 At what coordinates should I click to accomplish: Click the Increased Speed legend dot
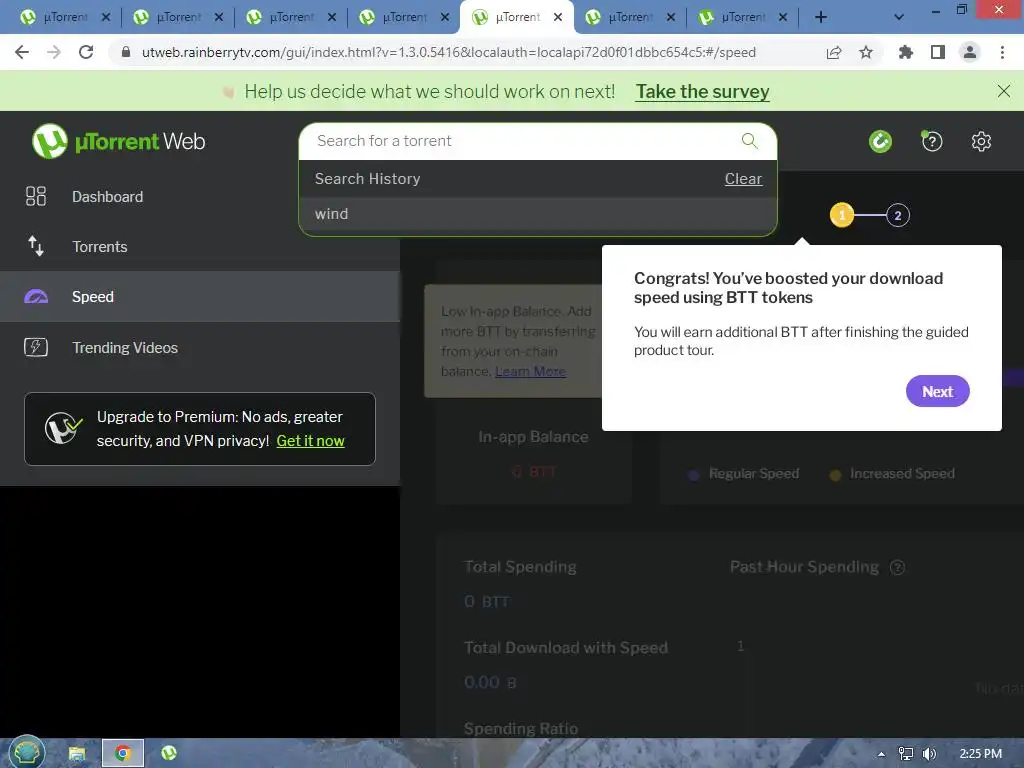coord(835,475)
